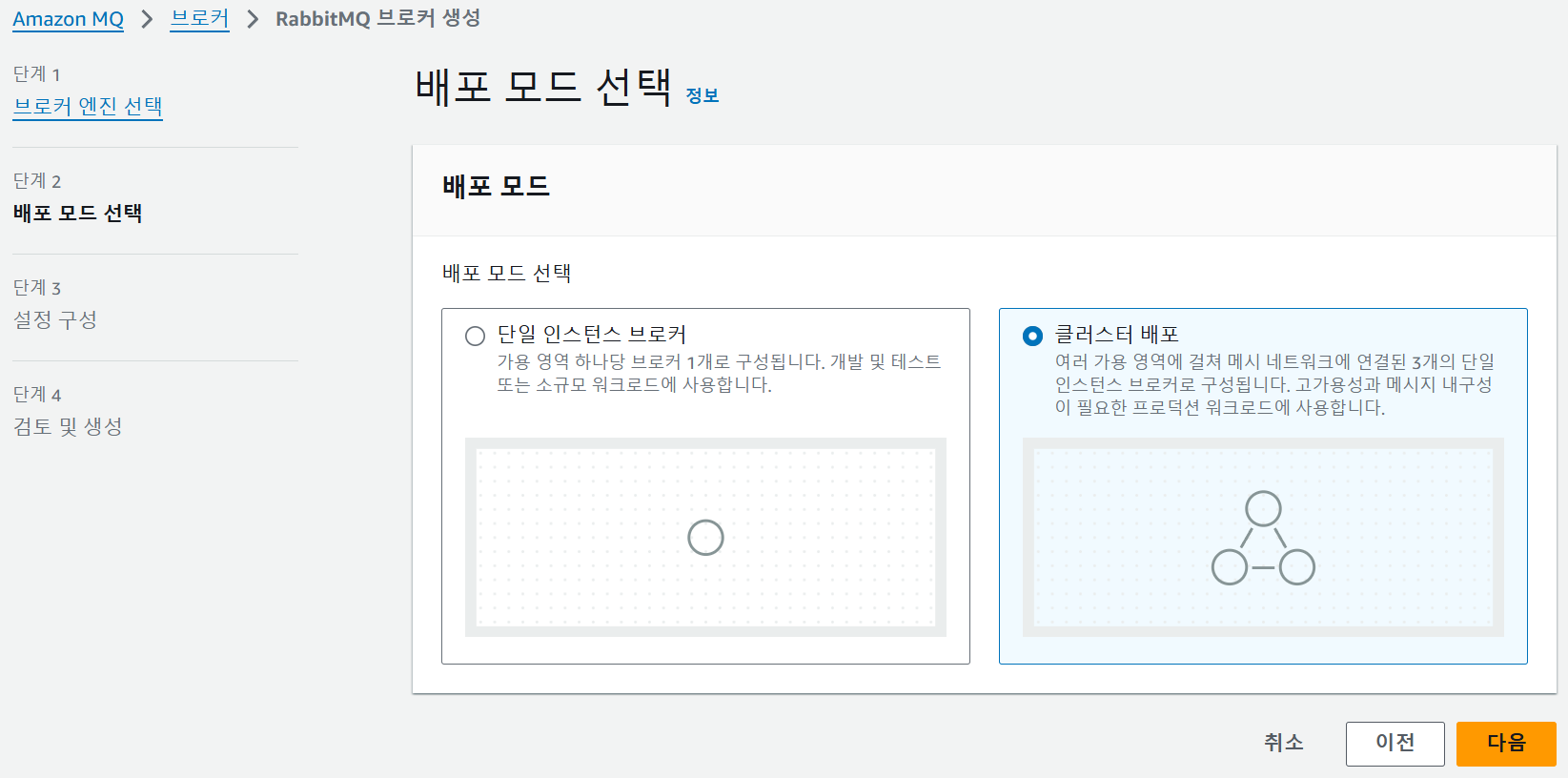The height and width of the screenshot is (778, 1568).
Task: Jump to step 3 설정 구성
Action: click(55, 319)
